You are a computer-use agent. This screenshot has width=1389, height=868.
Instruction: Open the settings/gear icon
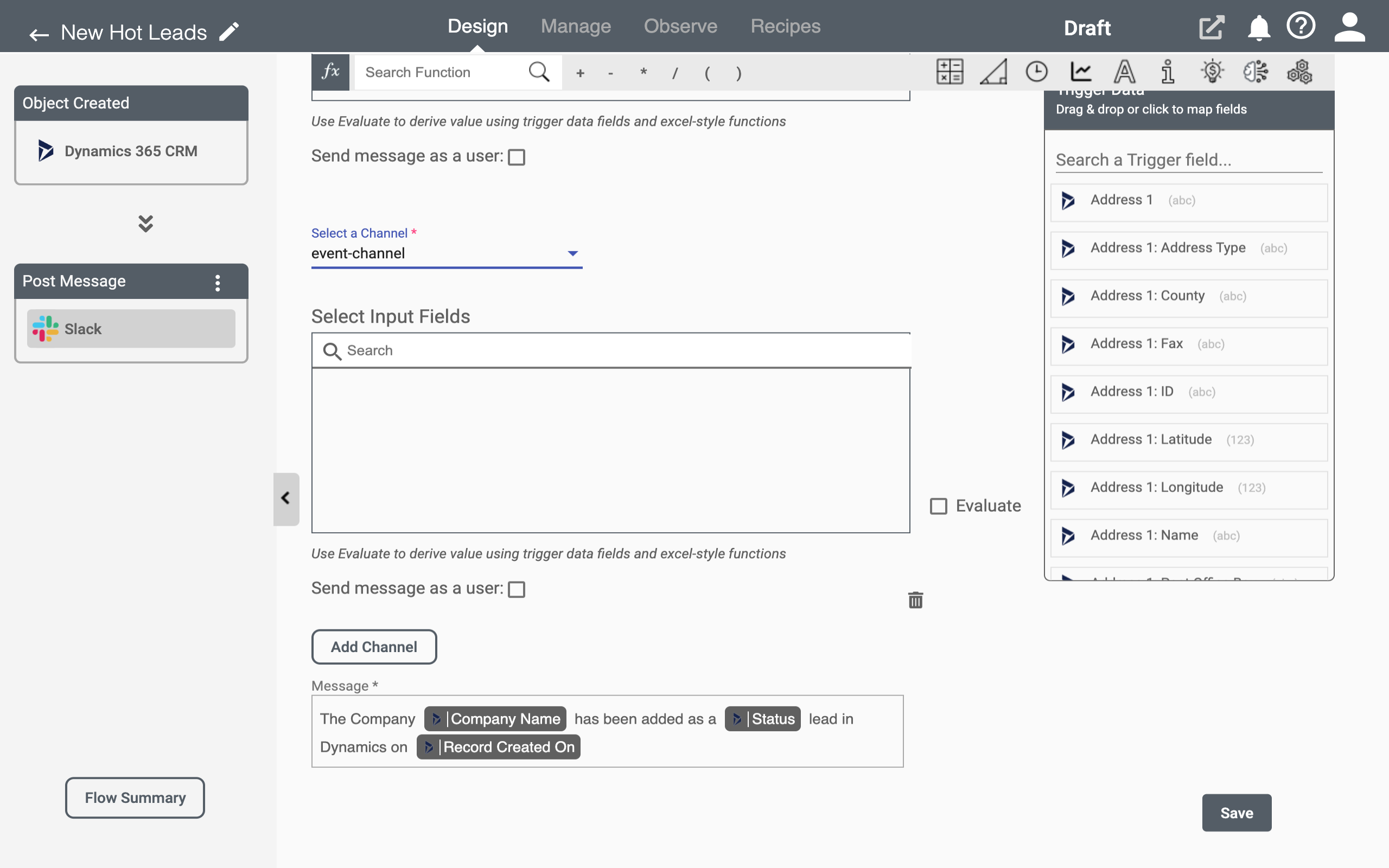coord(1298,72)
